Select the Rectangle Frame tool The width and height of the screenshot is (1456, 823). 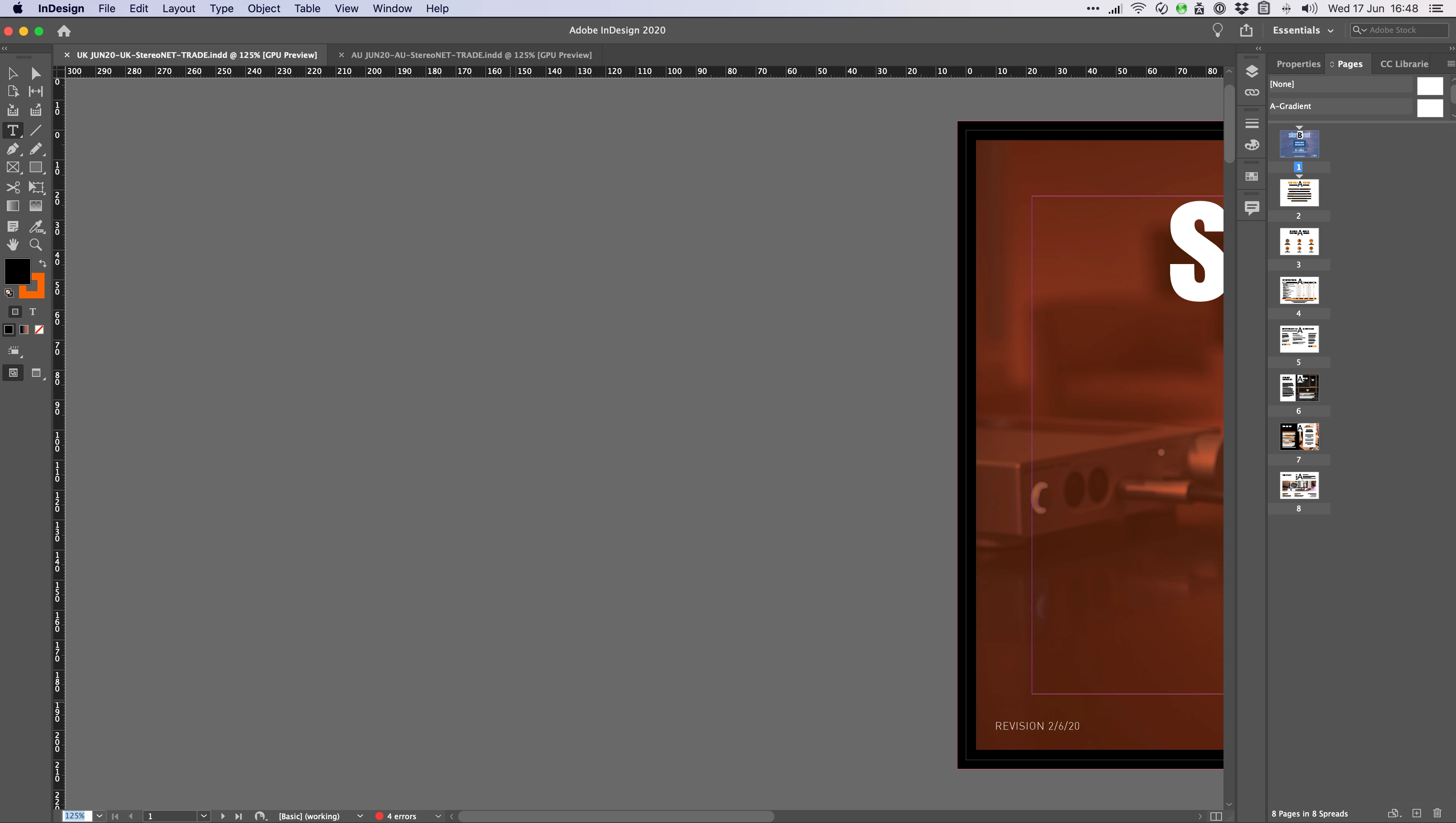(x=13, y=168)
